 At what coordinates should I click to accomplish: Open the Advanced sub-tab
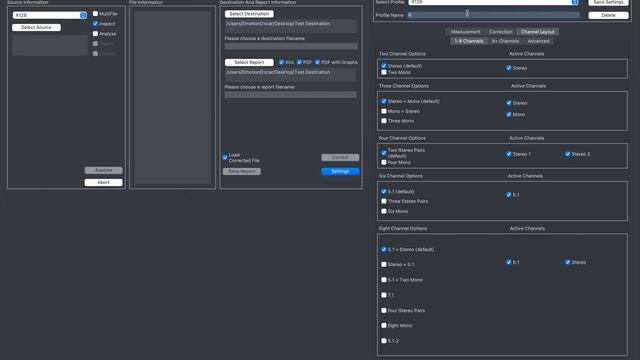click(x=538, y=41)
